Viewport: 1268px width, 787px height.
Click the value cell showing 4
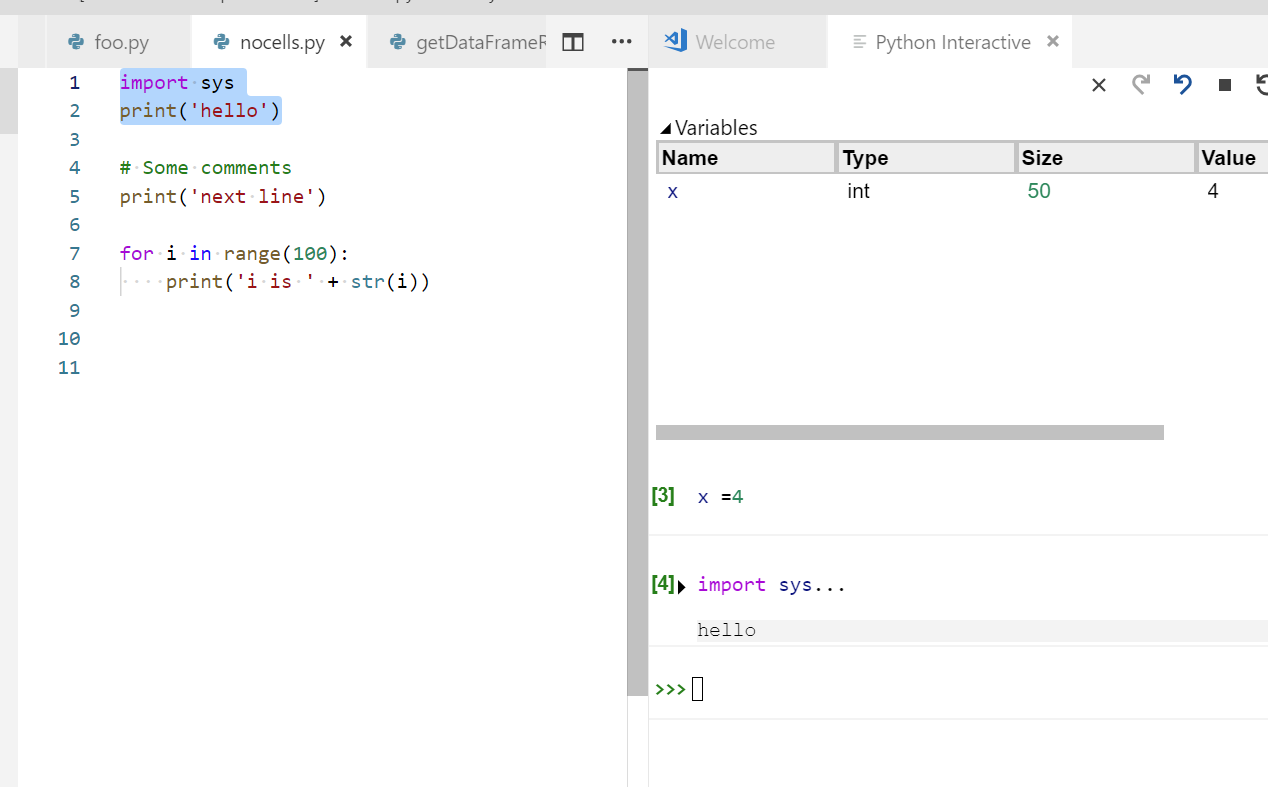point(1213,191)
